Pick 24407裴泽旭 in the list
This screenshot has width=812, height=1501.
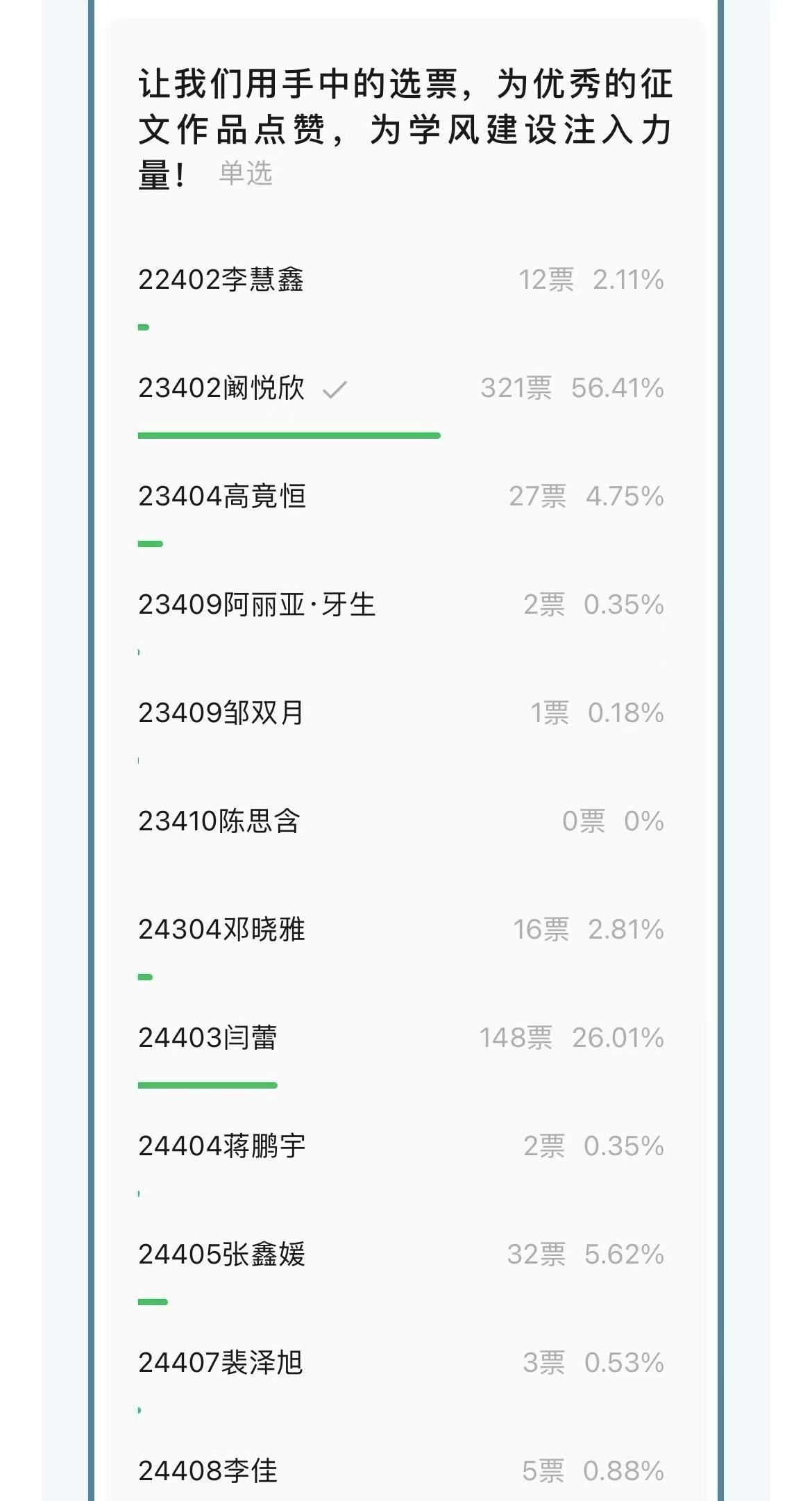click(x=221, y=1363)
